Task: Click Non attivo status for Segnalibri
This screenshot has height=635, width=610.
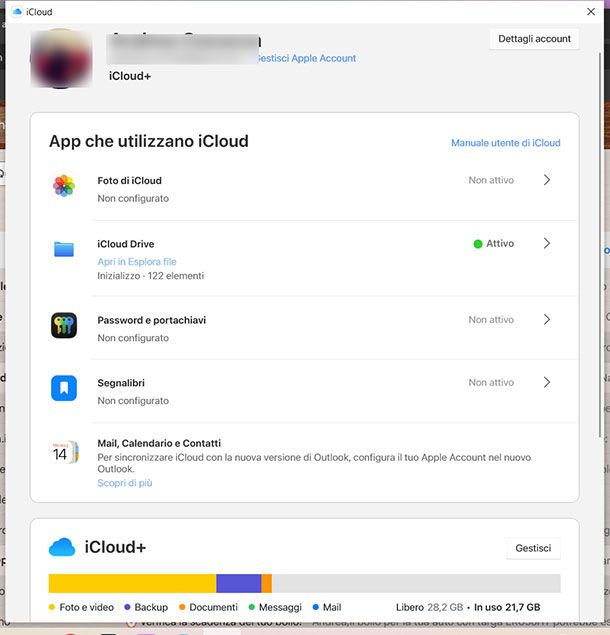Action: 491,383
